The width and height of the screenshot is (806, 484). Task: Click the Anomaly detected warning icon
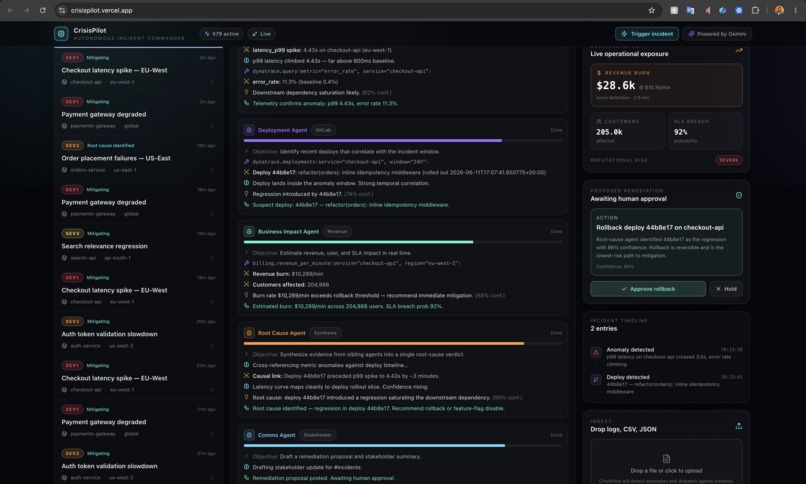pos(596,352)
